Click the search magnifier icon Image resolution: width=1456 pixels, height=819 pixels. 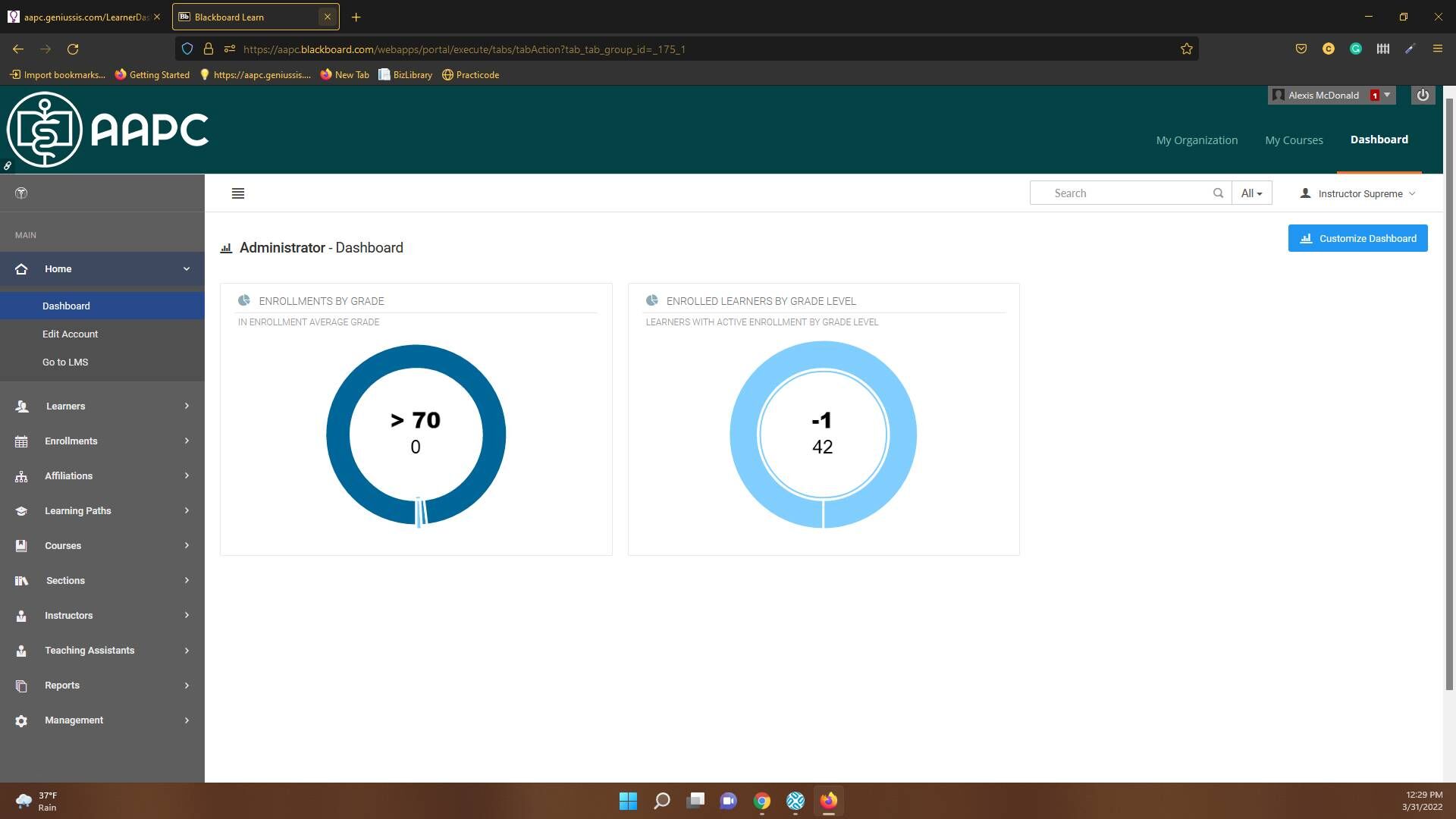coord(1218,193)
